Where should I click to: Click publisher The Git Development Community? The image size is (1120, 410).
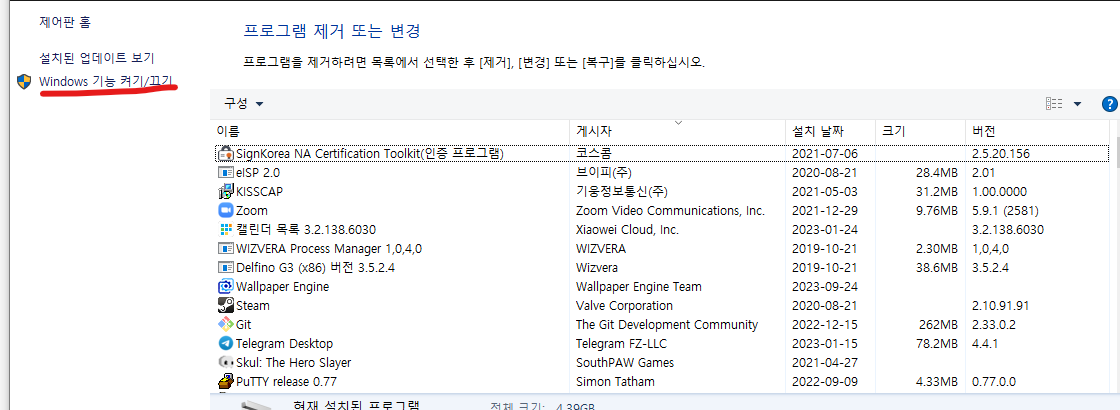tap(666, 324)
